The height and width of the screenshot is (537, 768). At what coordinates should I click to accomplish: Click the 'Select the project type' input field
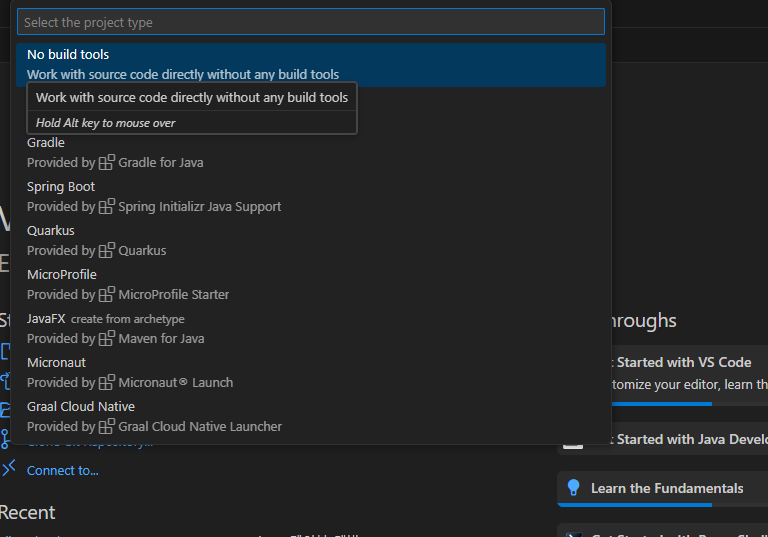[311, 22]
